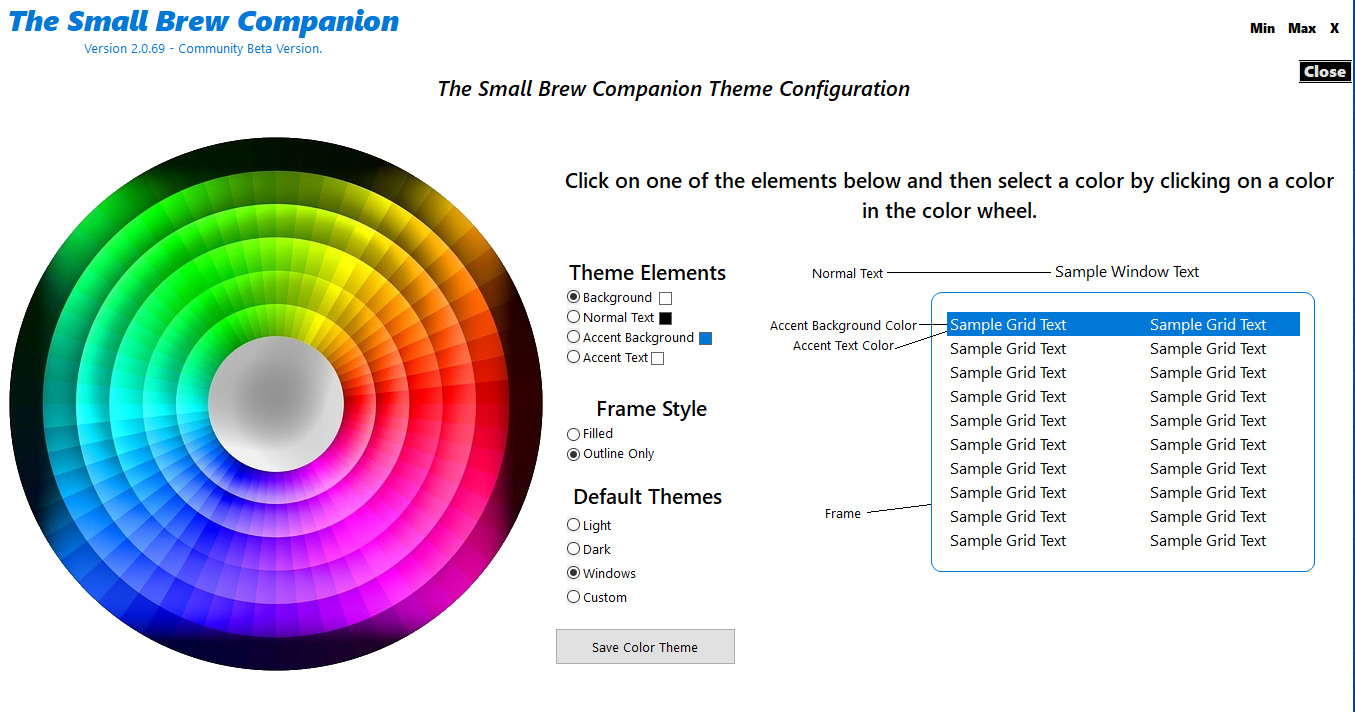This screenshot has width=1355, height=712.
Task: Click the Min control in the corner
Action: tap(1262, 28)
